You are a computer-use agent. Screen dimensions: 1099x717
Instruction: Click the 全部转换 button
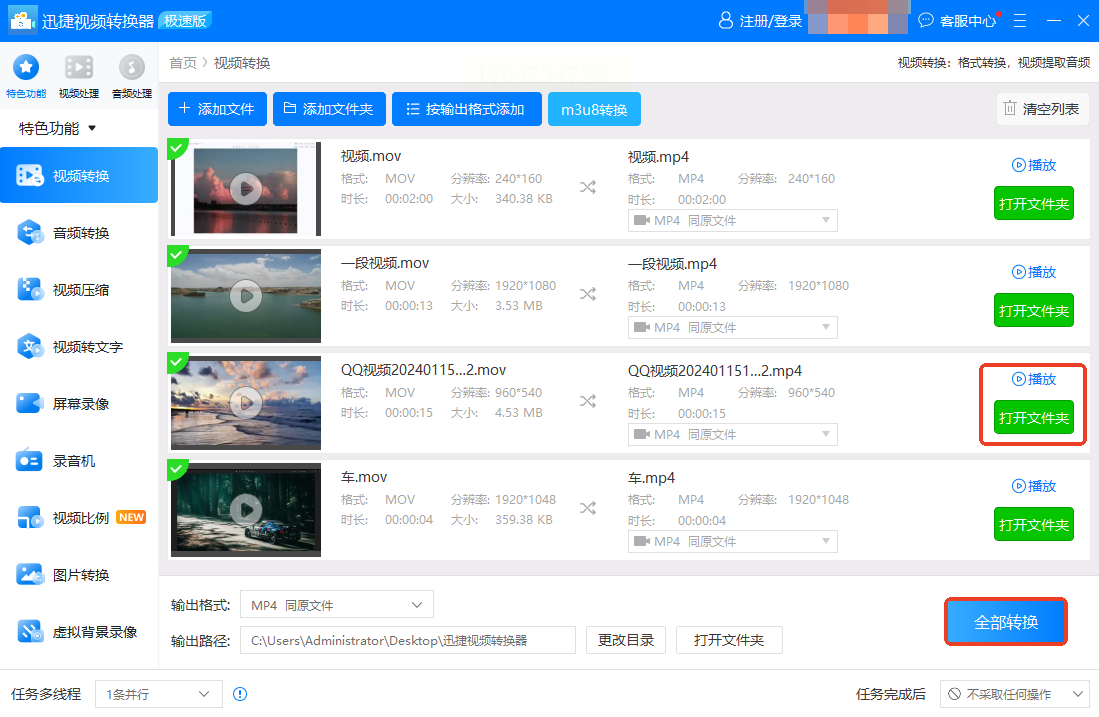pos(1006,622)
